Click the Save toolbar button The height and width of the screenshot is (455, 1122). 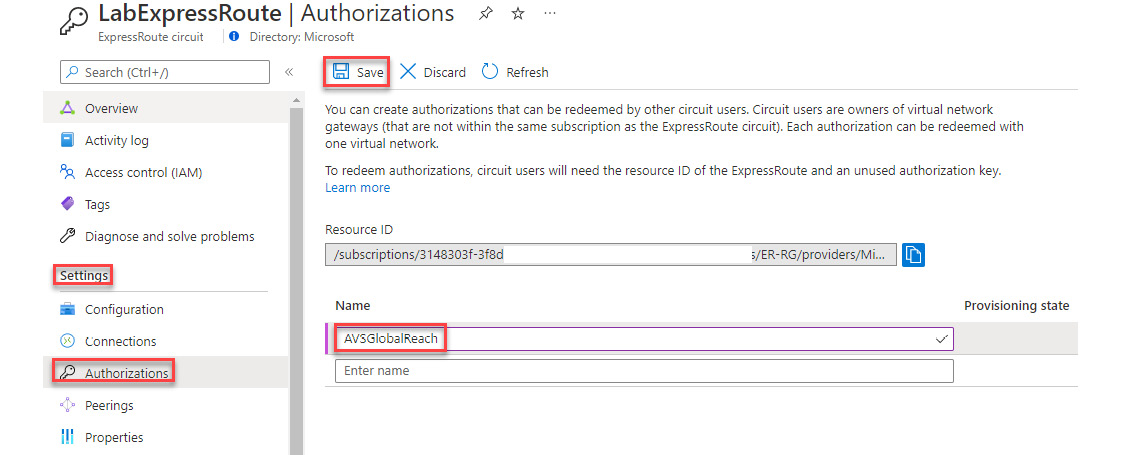pyautogui.click(x=357, y=72)
